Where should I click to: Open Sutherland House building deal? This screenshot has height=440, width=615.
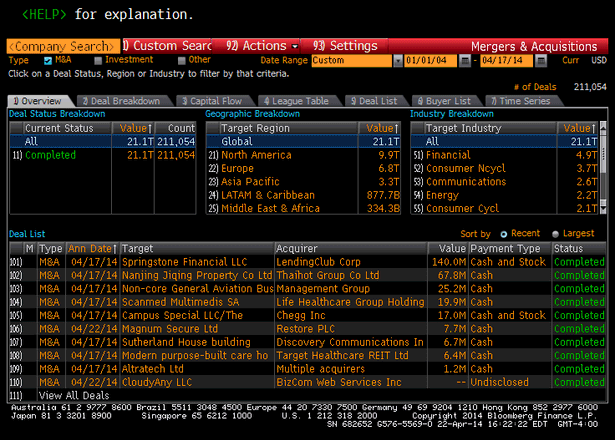[x=186, y=342]
